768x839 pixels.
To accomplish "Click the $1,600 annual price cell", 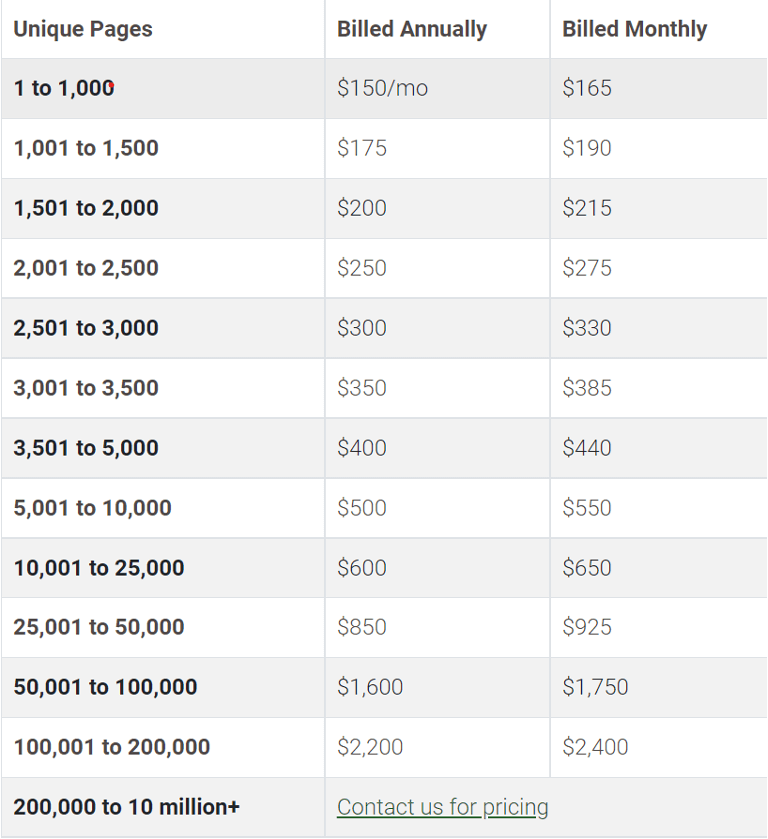I will click(x=370, y=687).
